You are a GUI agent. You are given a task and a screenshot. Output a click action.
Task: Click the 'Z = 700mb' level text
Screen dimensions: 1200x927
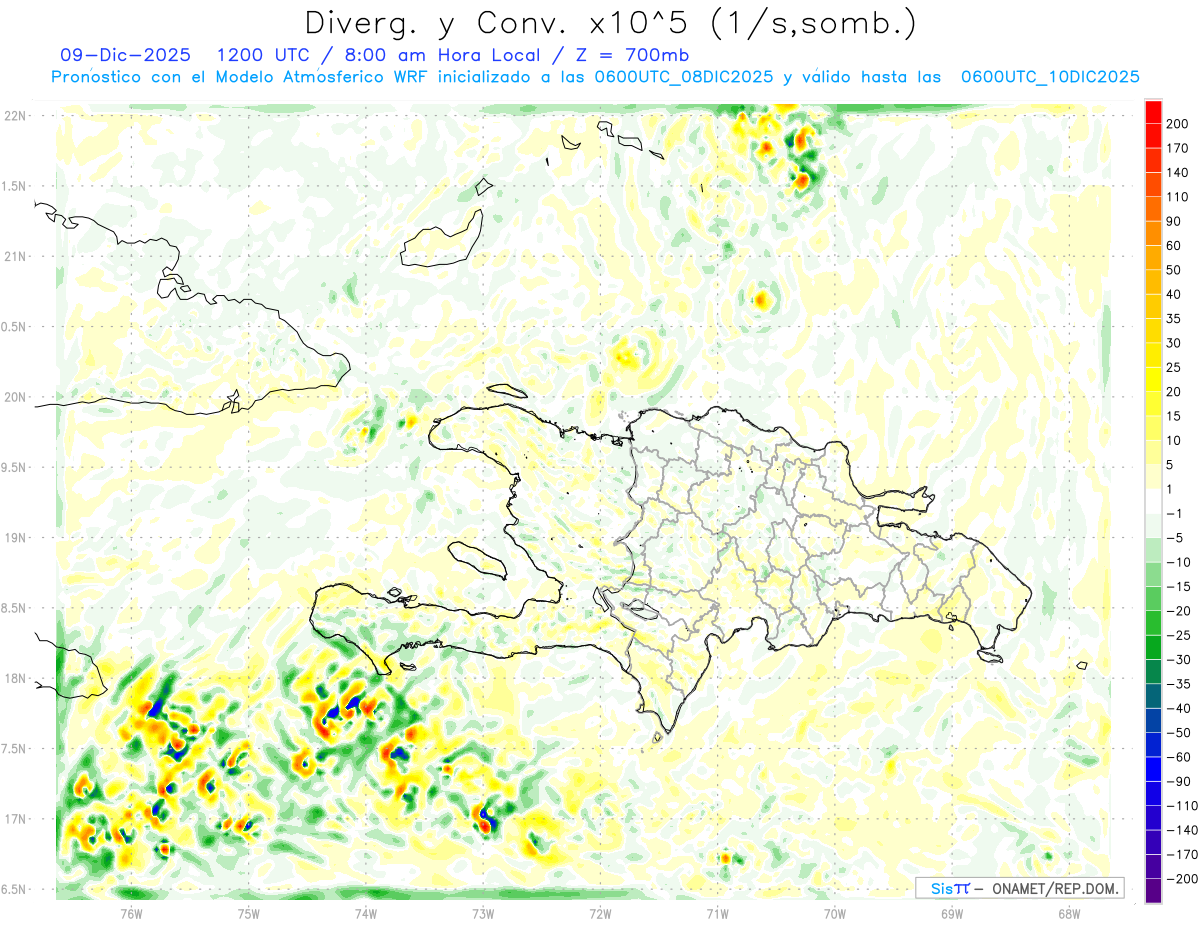pyautogui.click(x=633, y=55)
